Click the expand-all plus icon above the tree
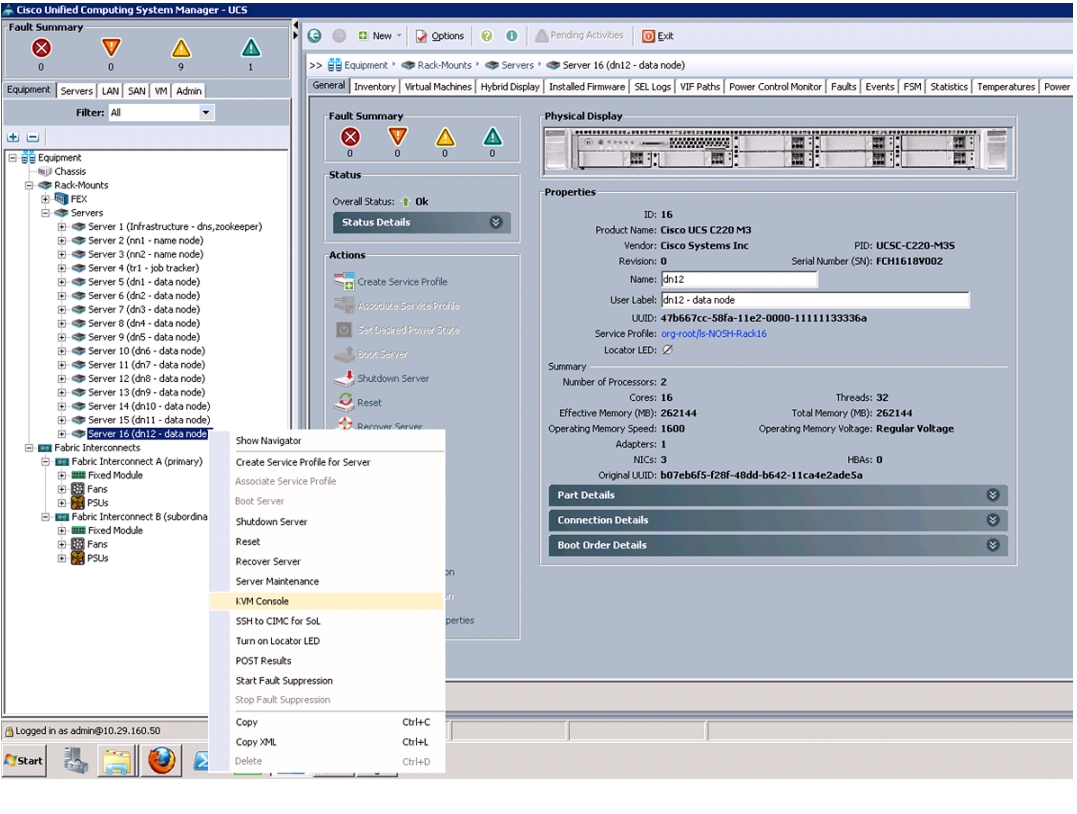The height and width of the screenshot is (814, 1077). (x=13, y=137)
